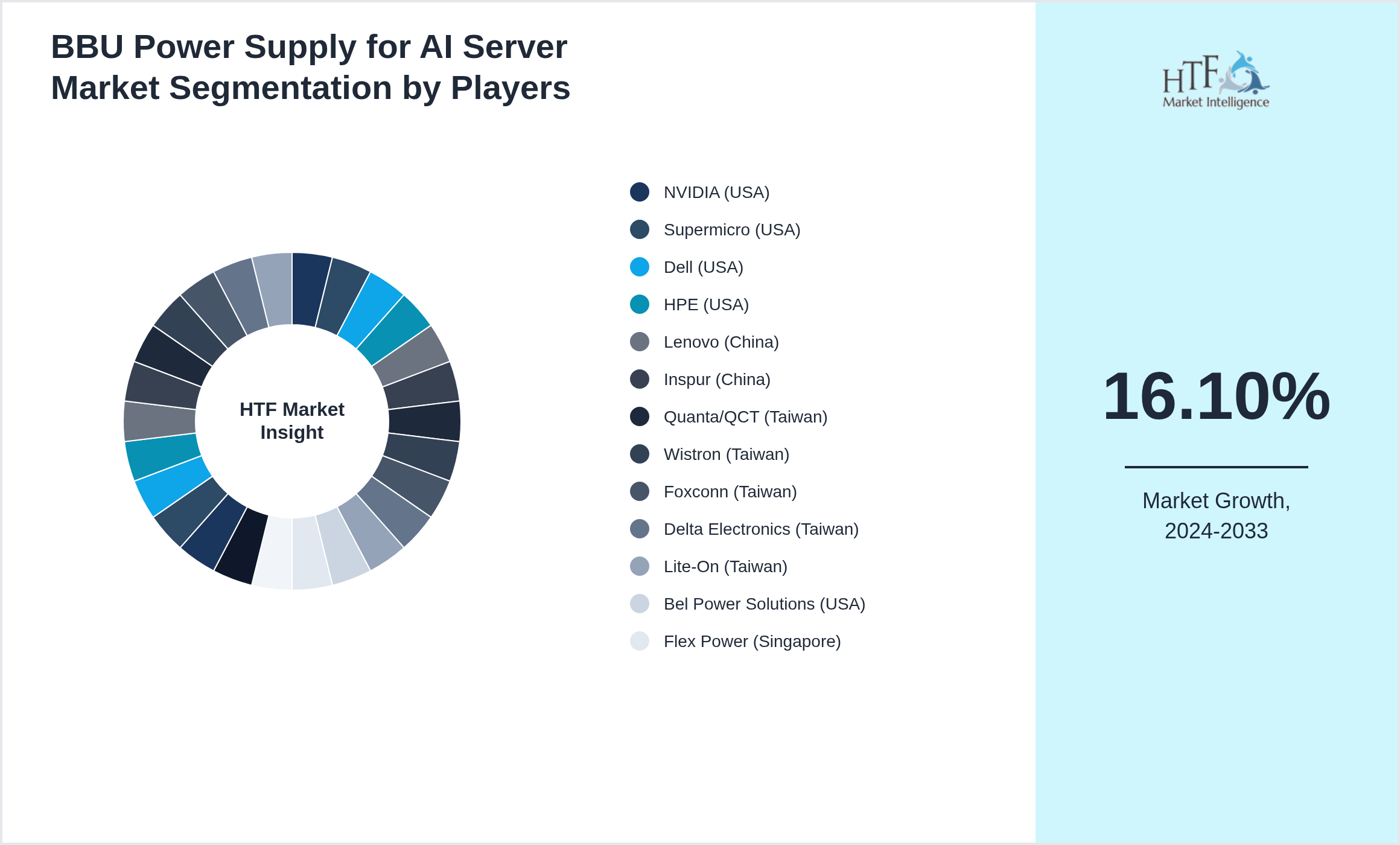Click the Inspur (China) legend color dot
Image resolution: width=1400 pixels, height=845 pixels.
(640, 379)
